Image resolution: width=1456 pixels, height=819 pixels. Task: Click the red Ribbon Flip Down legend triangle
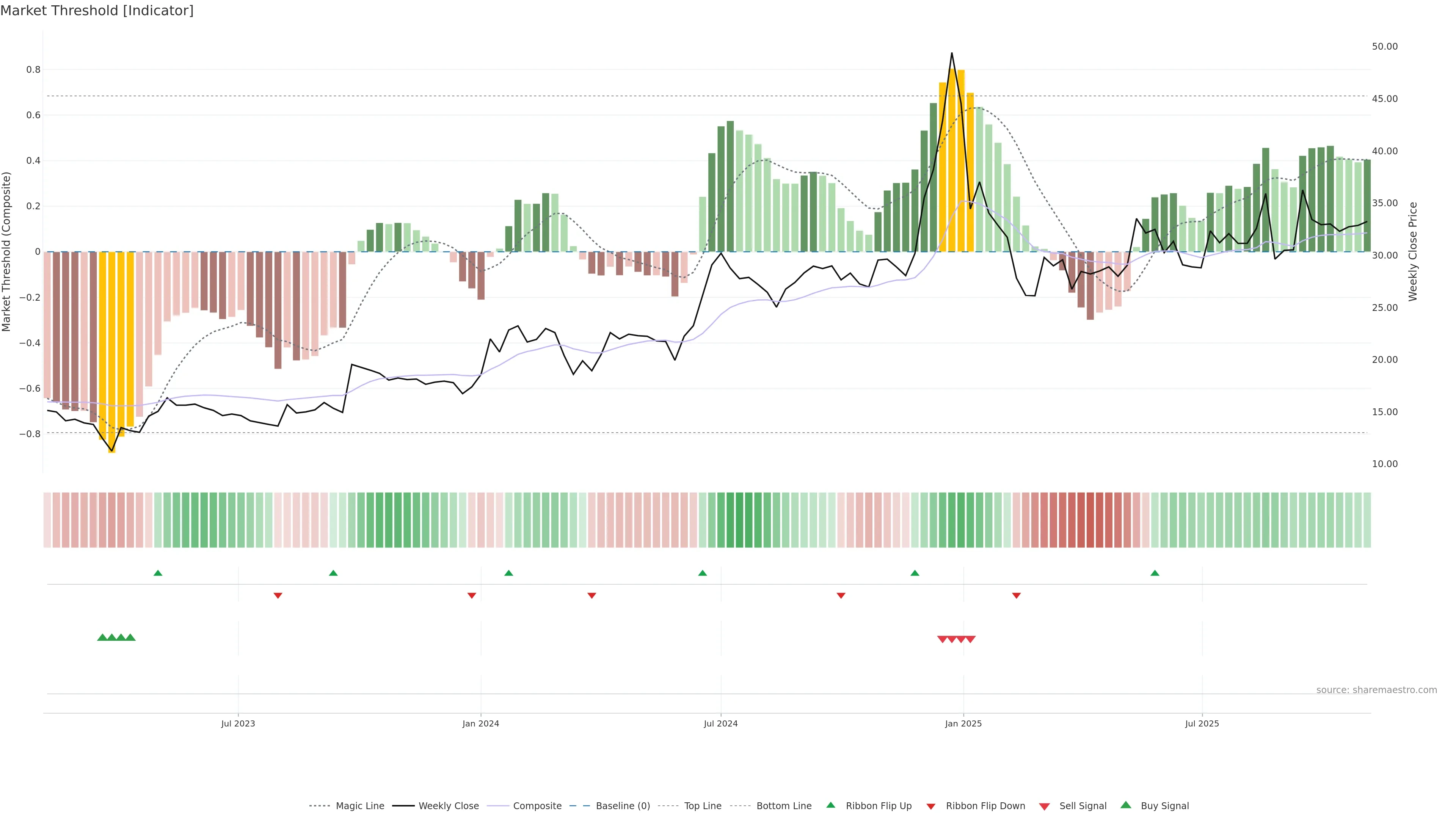[x=931, y=806]
